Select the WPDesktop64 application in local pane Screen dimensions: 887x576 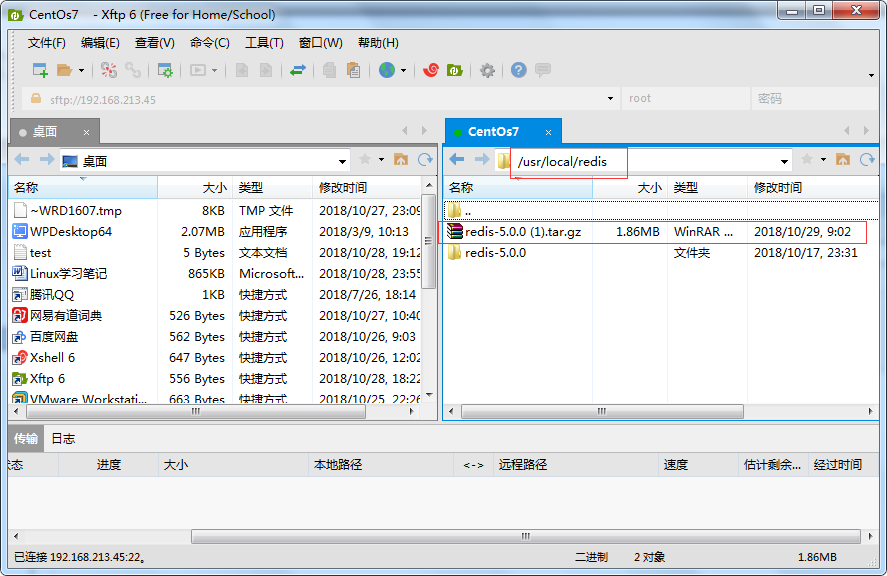tap(63, 232)
